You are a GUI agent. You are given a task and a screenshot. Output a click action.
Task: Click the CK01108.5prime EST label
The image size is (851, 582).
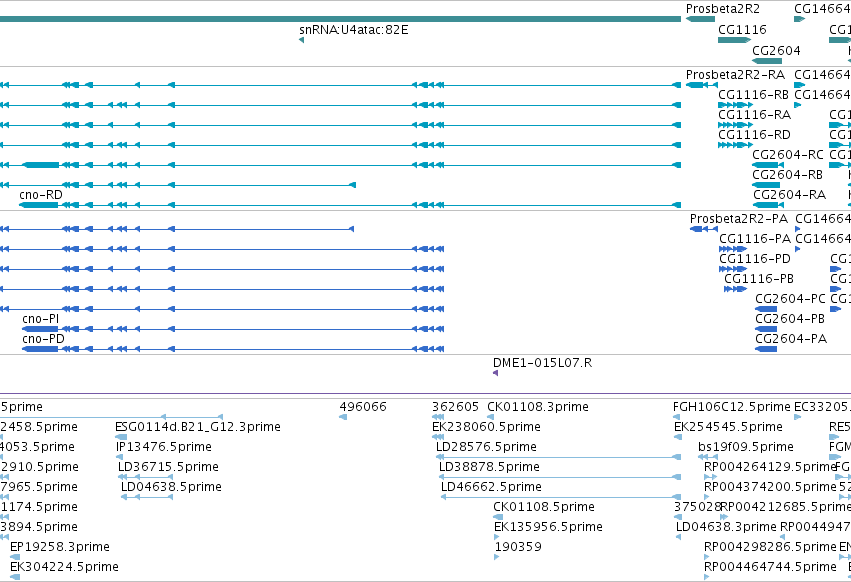point(543,507)
